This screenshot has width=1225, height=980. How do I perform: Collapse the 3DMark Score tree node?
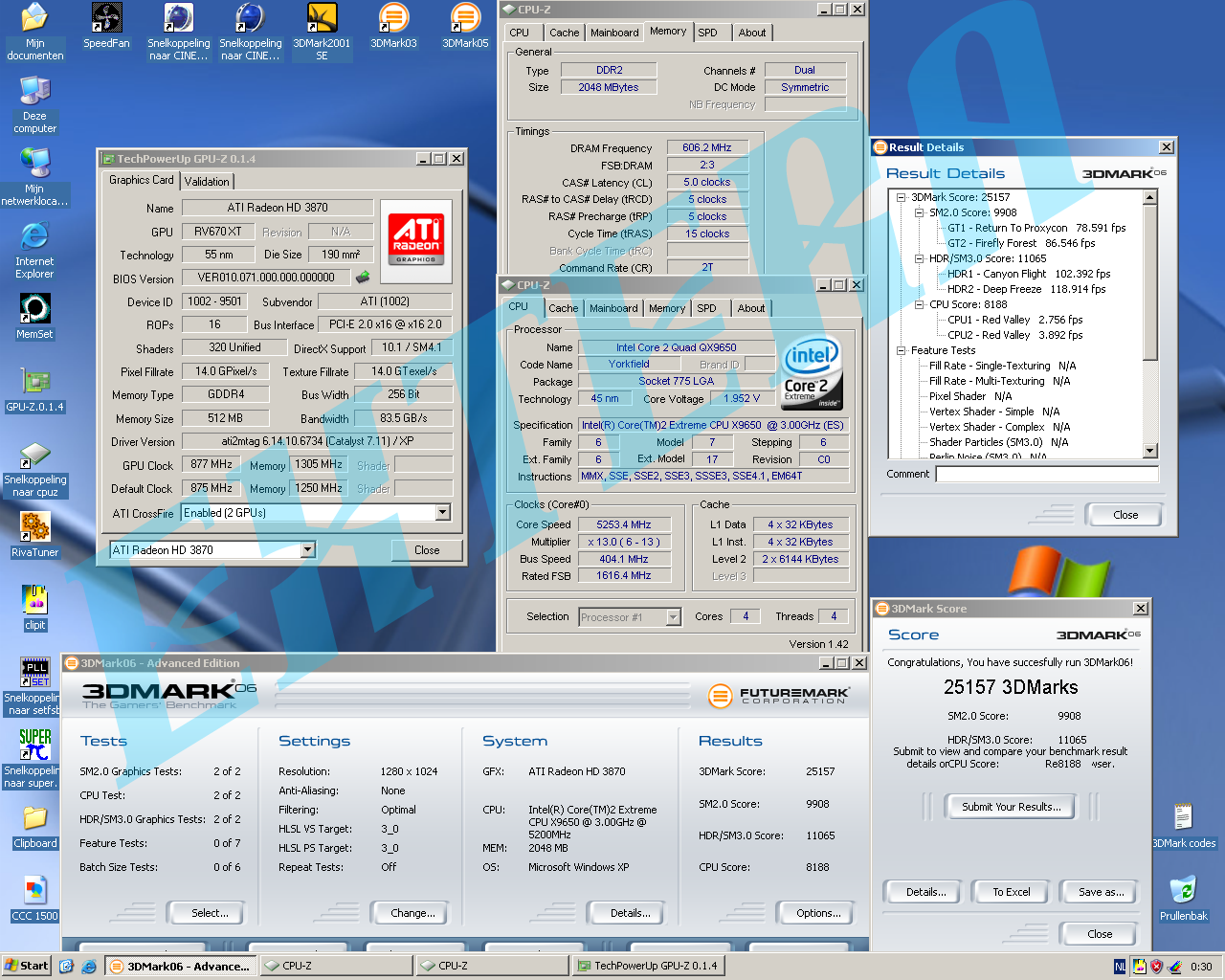point(901,197)
